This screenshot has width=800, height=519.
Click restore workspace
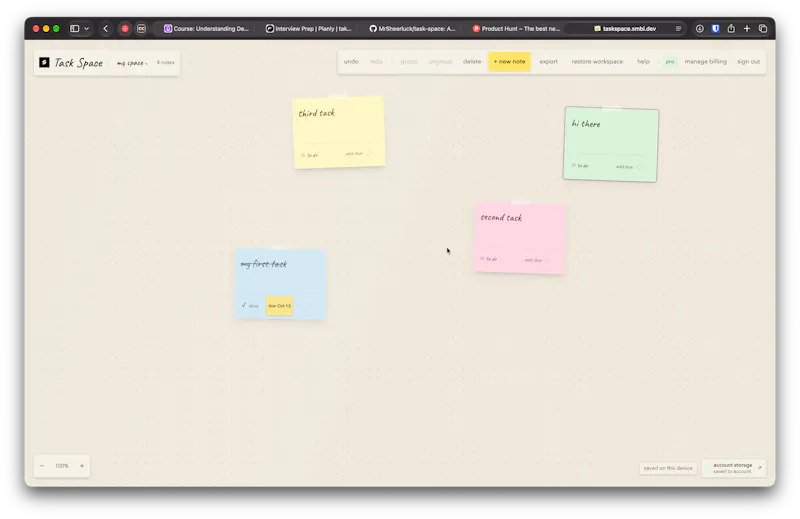(x=597, y=62)
